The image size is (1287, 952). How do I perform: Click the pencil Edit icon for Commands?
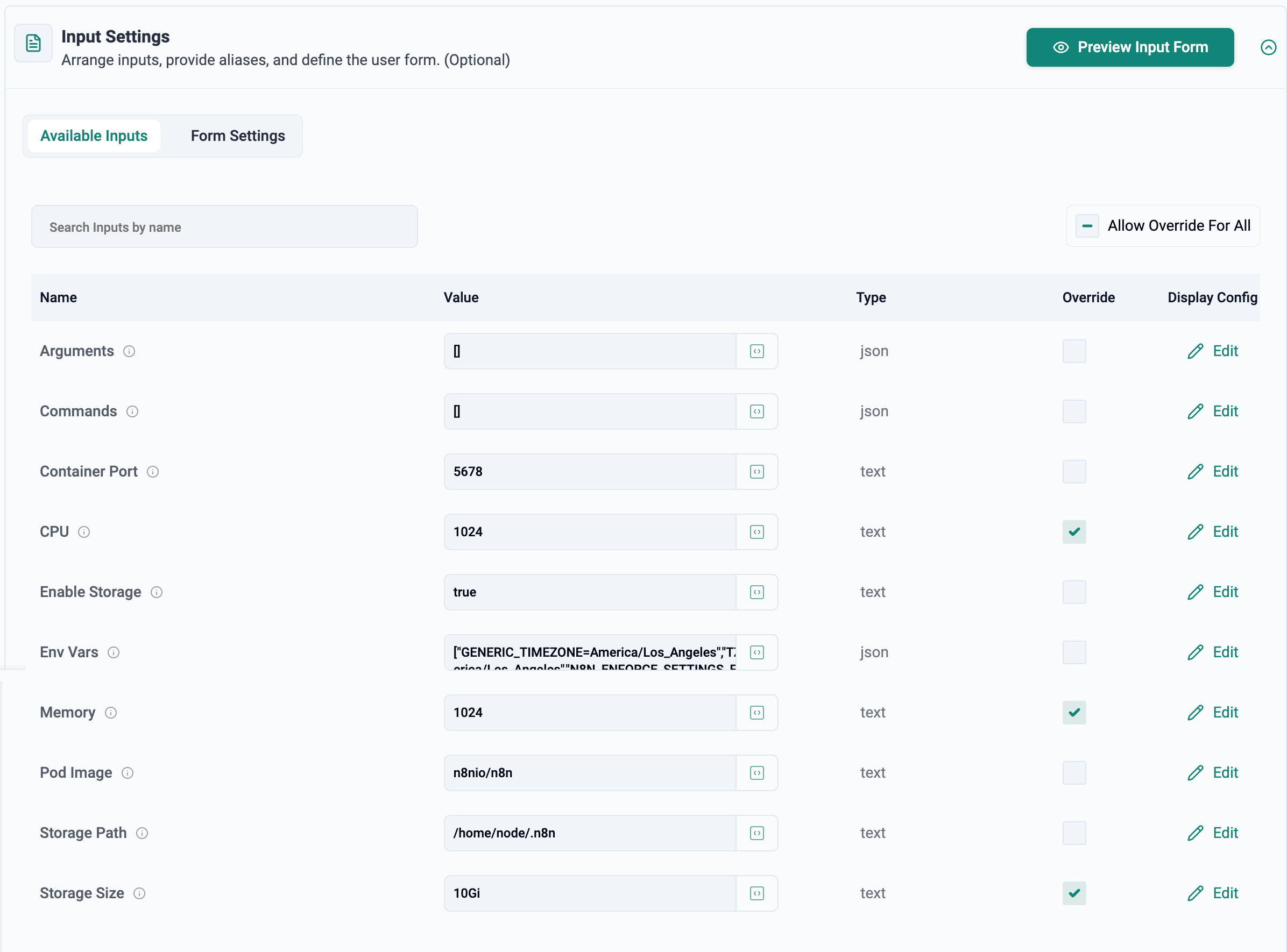pos(1195,411)
